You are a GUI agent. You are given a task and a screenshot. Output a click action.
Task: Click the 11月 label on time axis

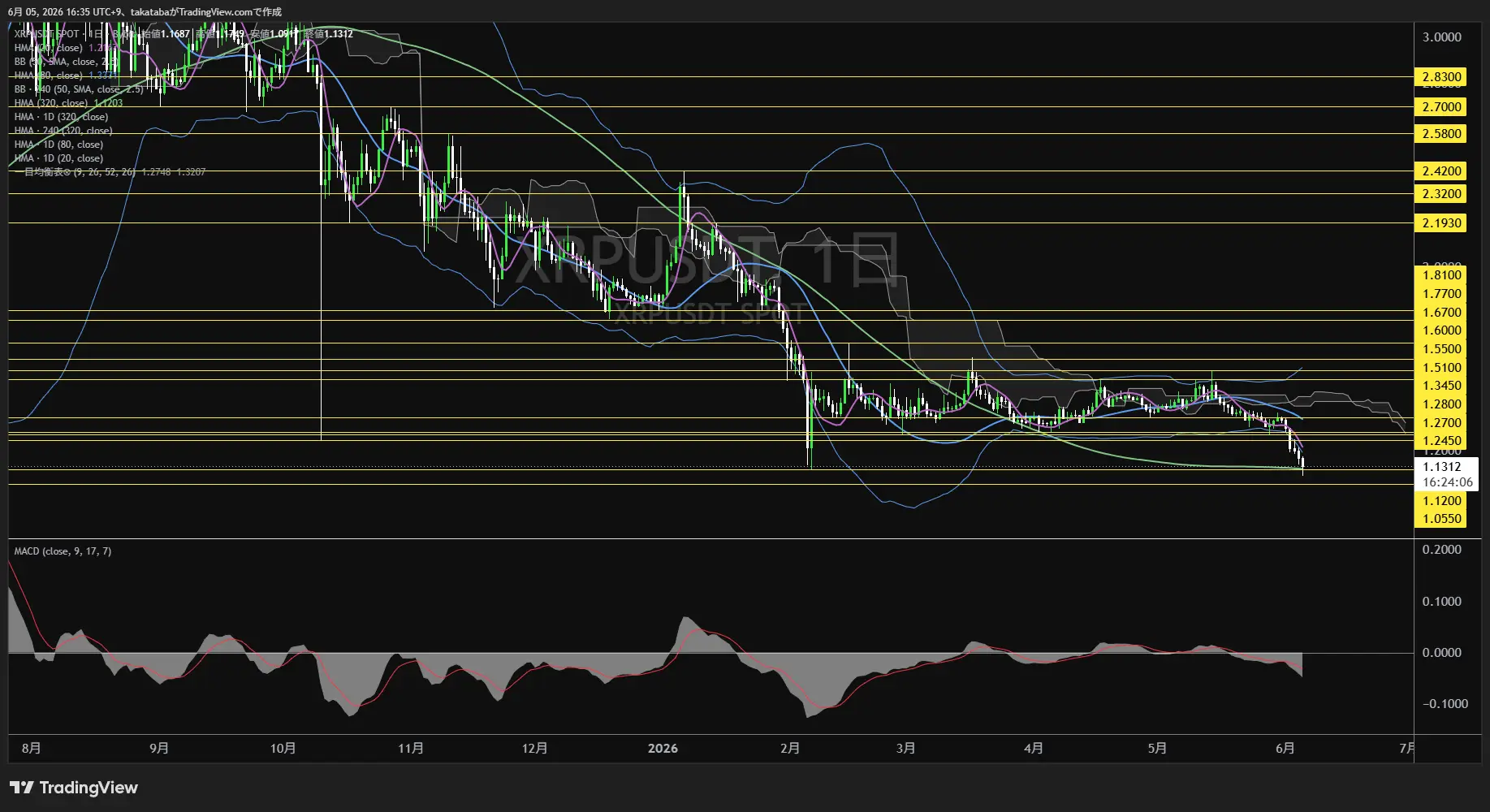point(411,748)
